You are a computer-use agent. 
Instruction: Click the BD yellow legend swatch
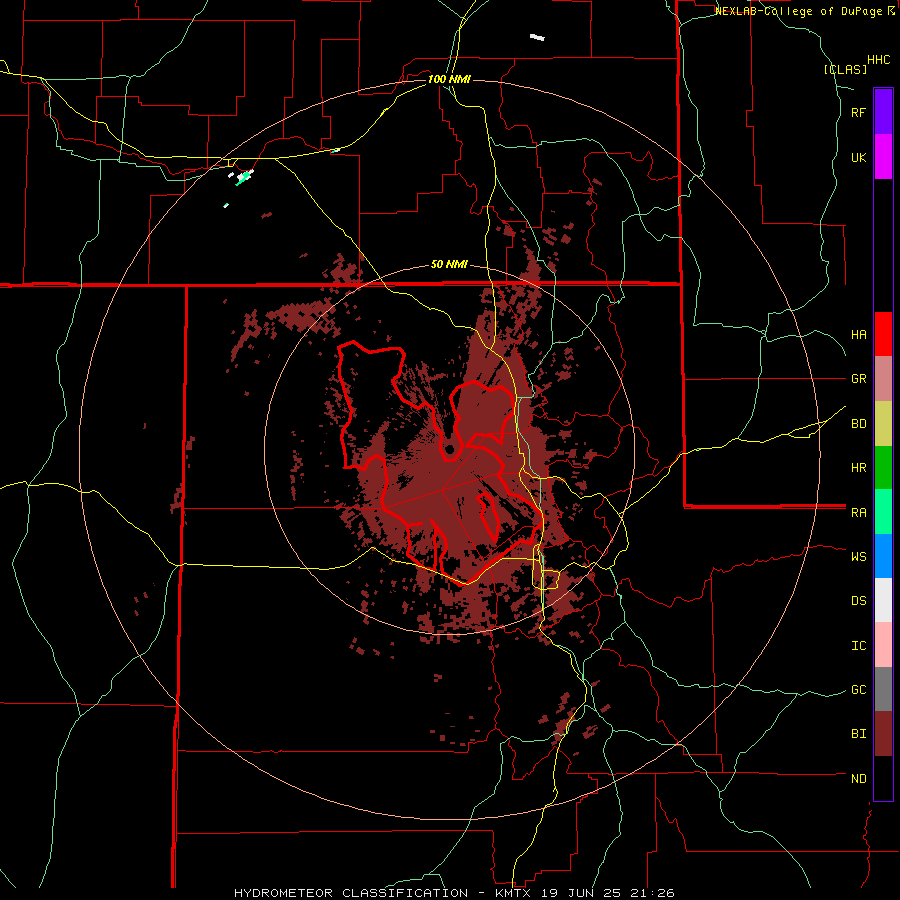[883, 424]
